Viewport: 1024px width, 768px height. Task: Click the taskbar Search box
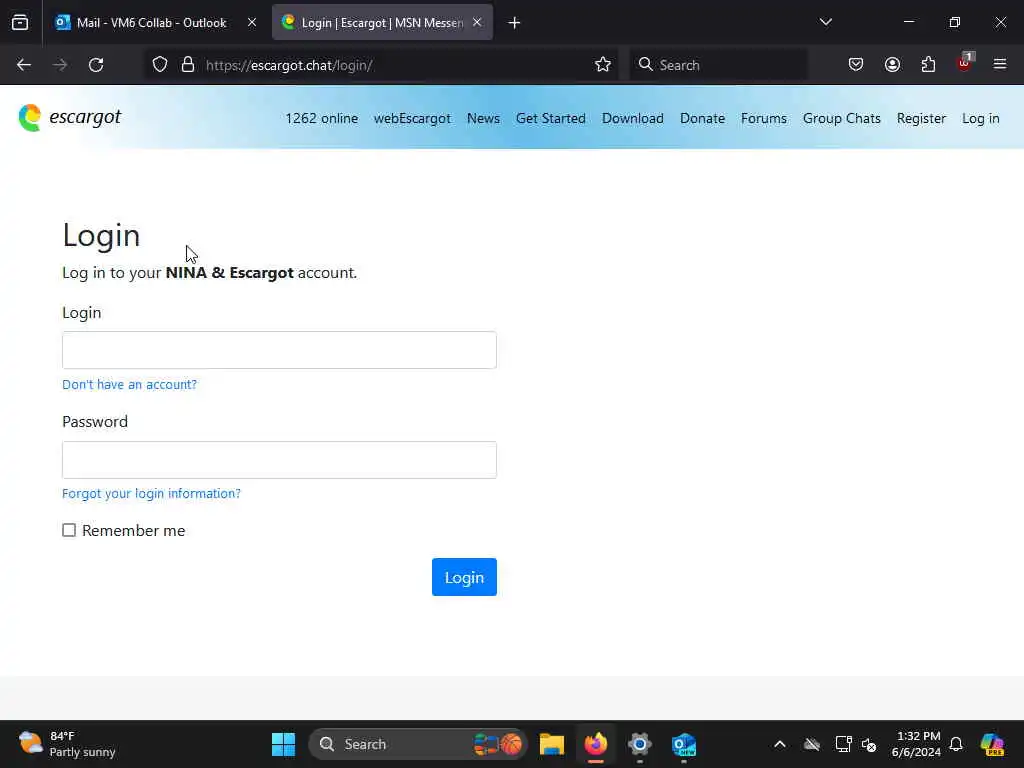[418, 744]
